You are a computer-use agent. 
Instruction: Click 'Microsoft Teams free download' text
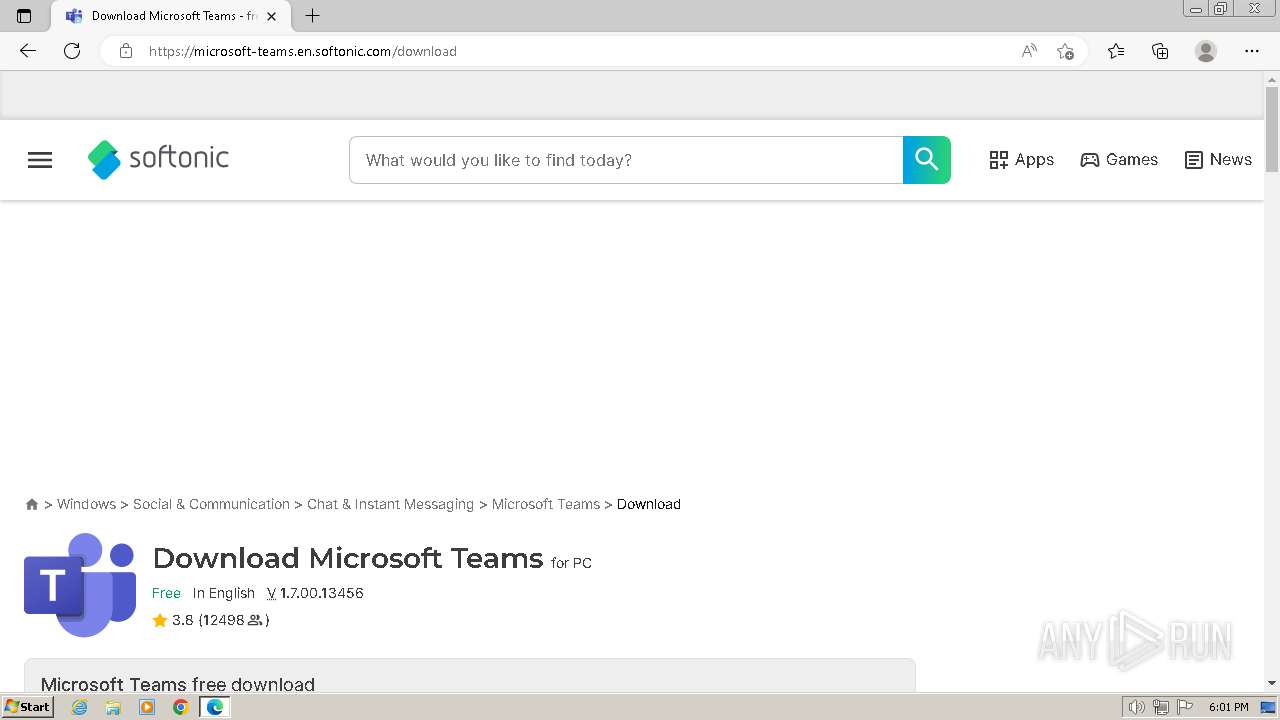178,684
